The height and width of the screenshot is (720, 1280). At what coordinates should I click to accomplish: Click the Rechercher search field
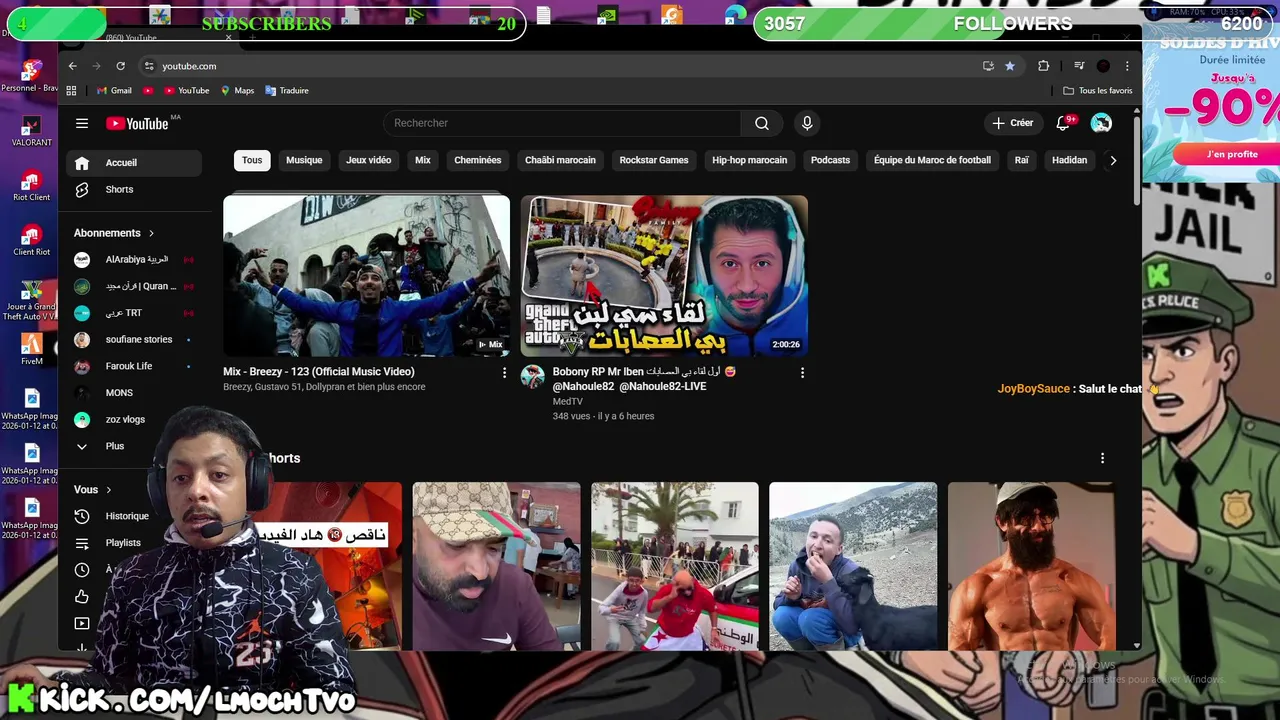[562, 123]
